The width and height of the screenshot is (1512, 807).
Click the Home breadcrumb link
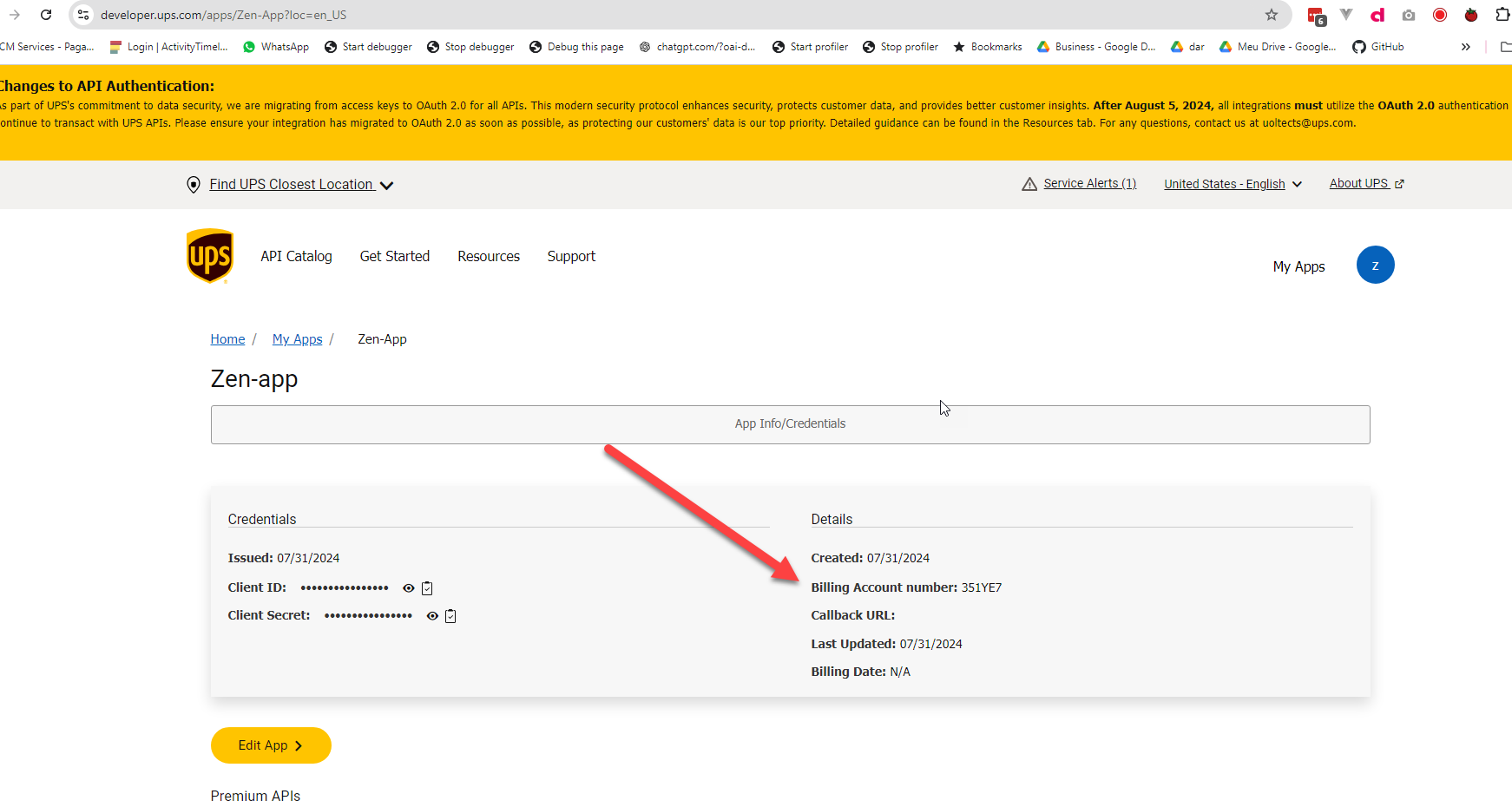227,339
